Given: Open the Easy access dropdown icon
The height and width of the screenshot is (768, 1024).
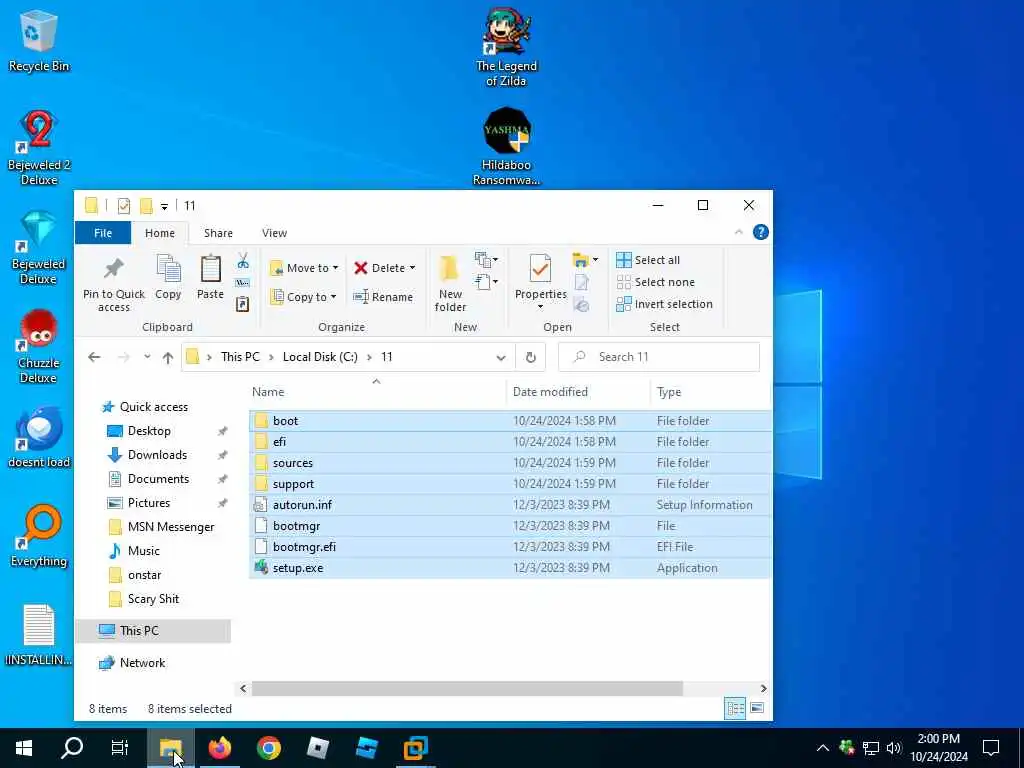Looking at the screenshot, I should (x=487, y=282).
